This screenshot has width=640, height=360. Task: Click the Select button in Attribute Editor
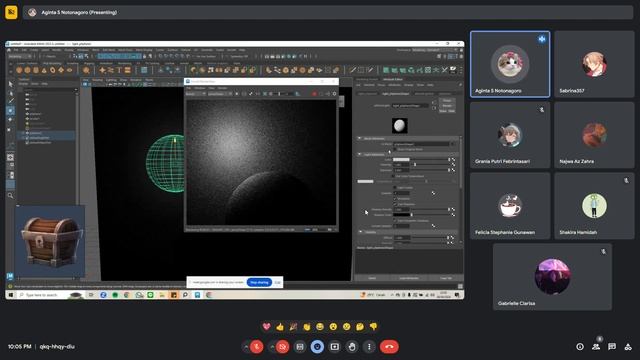click(x=372, y=278)
